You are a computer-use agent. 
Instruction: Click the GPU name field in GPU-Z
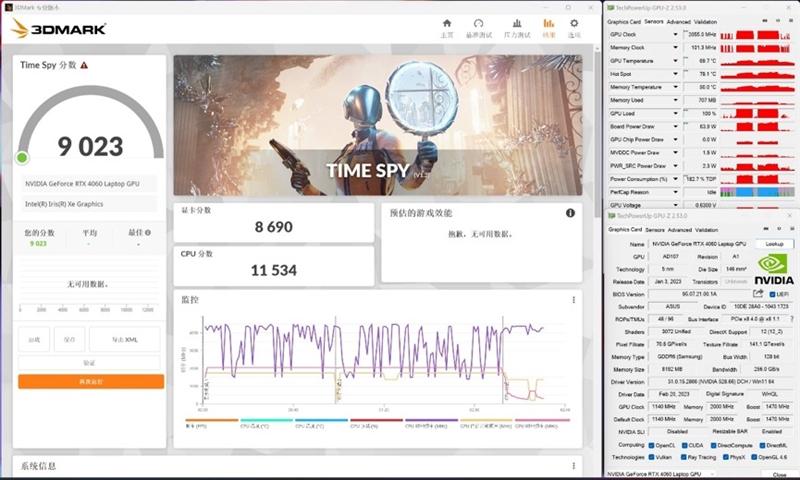click(699, 244)
